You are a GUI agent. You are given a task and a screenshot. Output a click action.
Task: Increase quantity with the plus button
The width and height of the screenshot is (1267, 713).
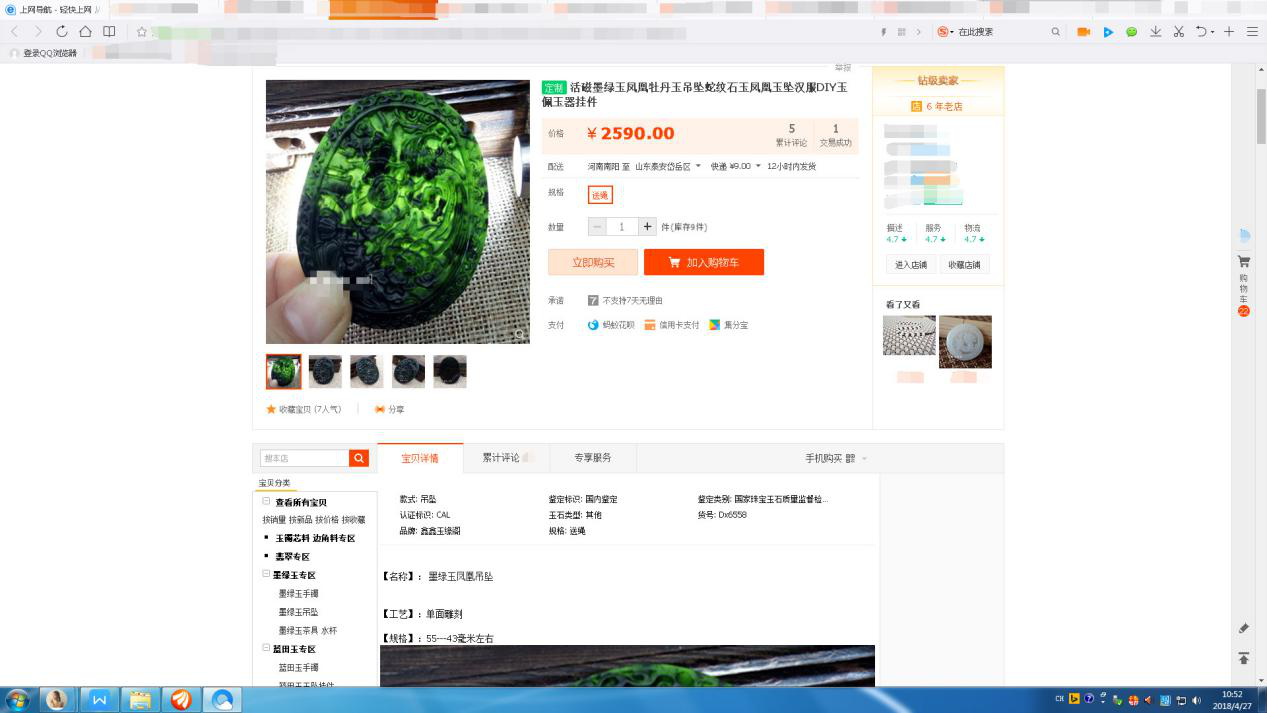pos(647,227)
